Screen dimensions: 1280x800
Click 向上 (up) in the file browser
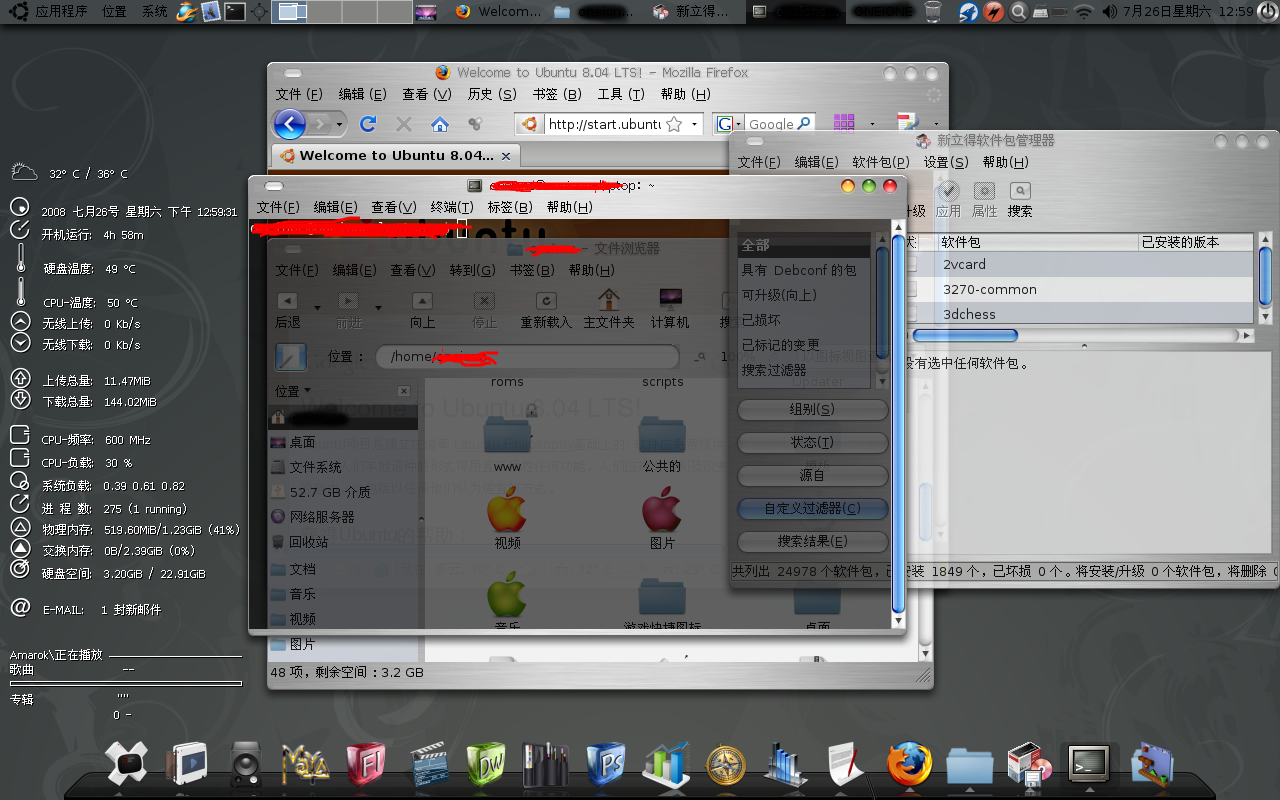[x=422, y=310]
